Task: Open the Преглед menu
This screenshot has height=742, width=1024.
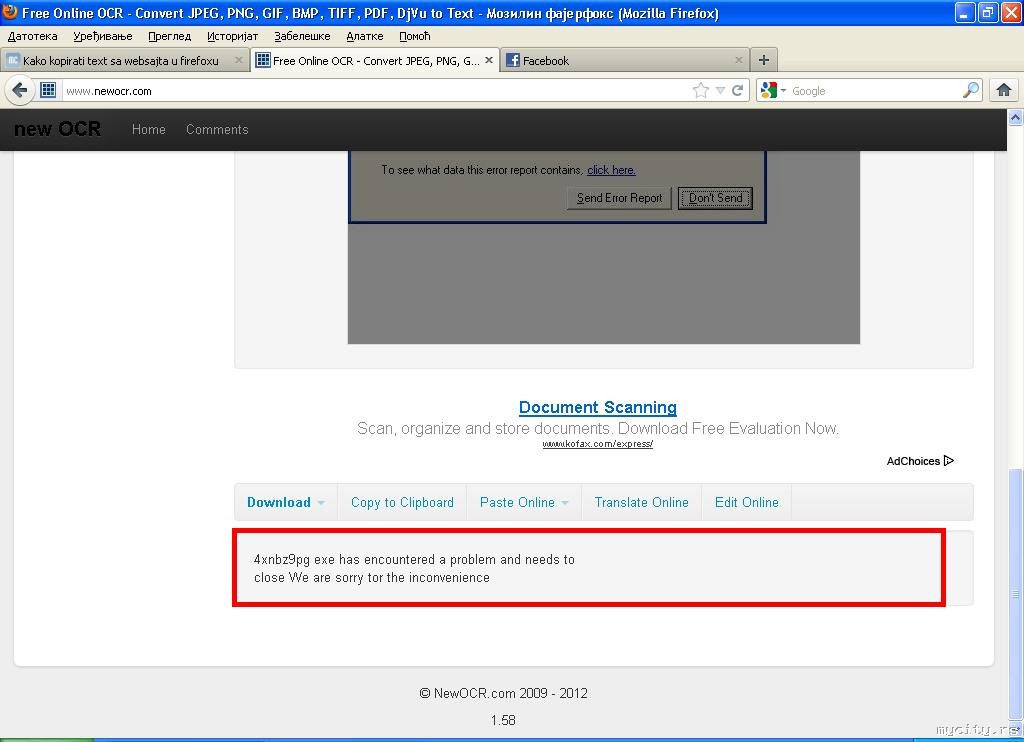Action: pyautogui.click(x=170, y=37)
